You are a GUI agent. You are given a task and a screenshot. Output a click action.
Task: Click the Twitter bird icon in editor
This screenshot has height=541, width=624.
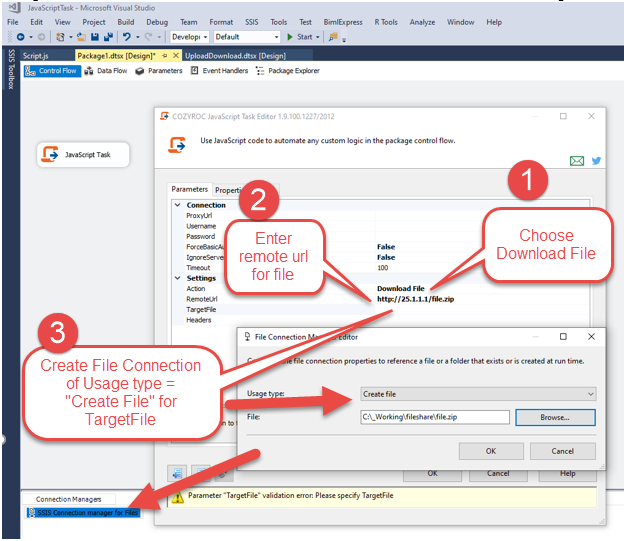point(596,161)
